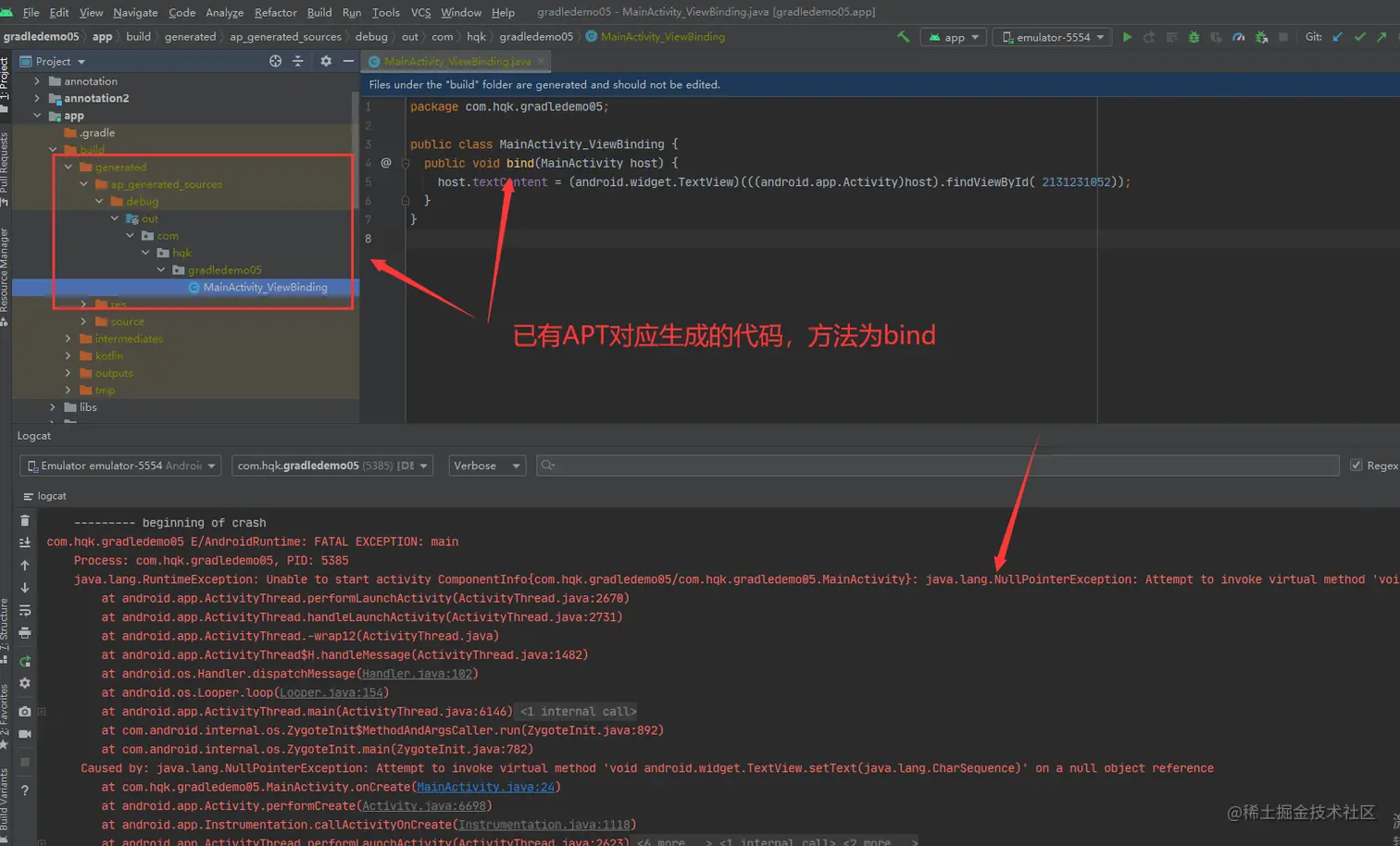The image size is (1400, 846).
Task: Click the Git push arrow icon
Action: 1381,37
